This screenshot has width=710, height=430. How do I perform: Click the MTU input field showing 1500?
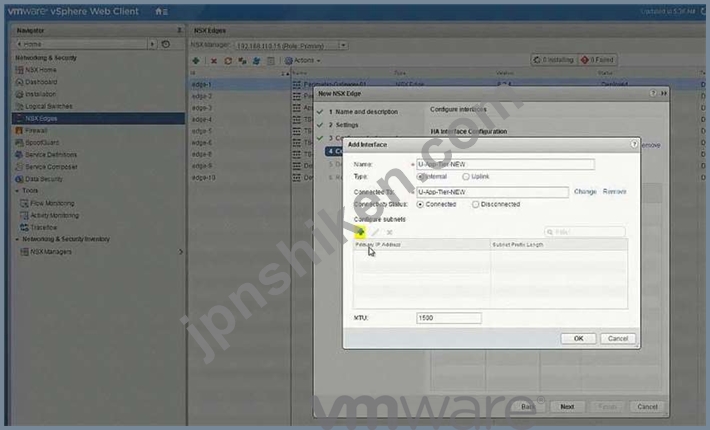click(449, 318)
